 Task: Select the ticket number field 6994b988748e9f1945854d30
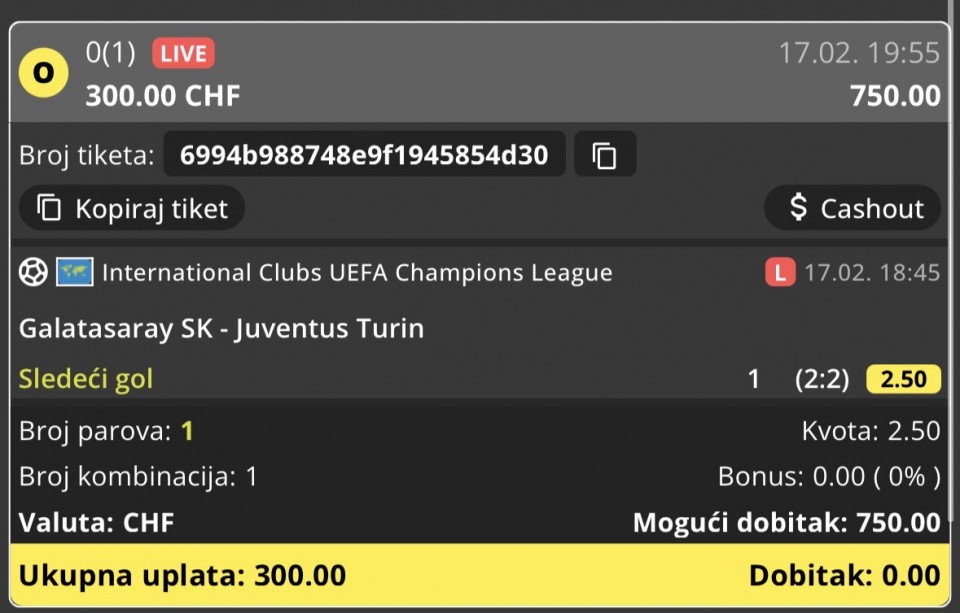(364, 154)
